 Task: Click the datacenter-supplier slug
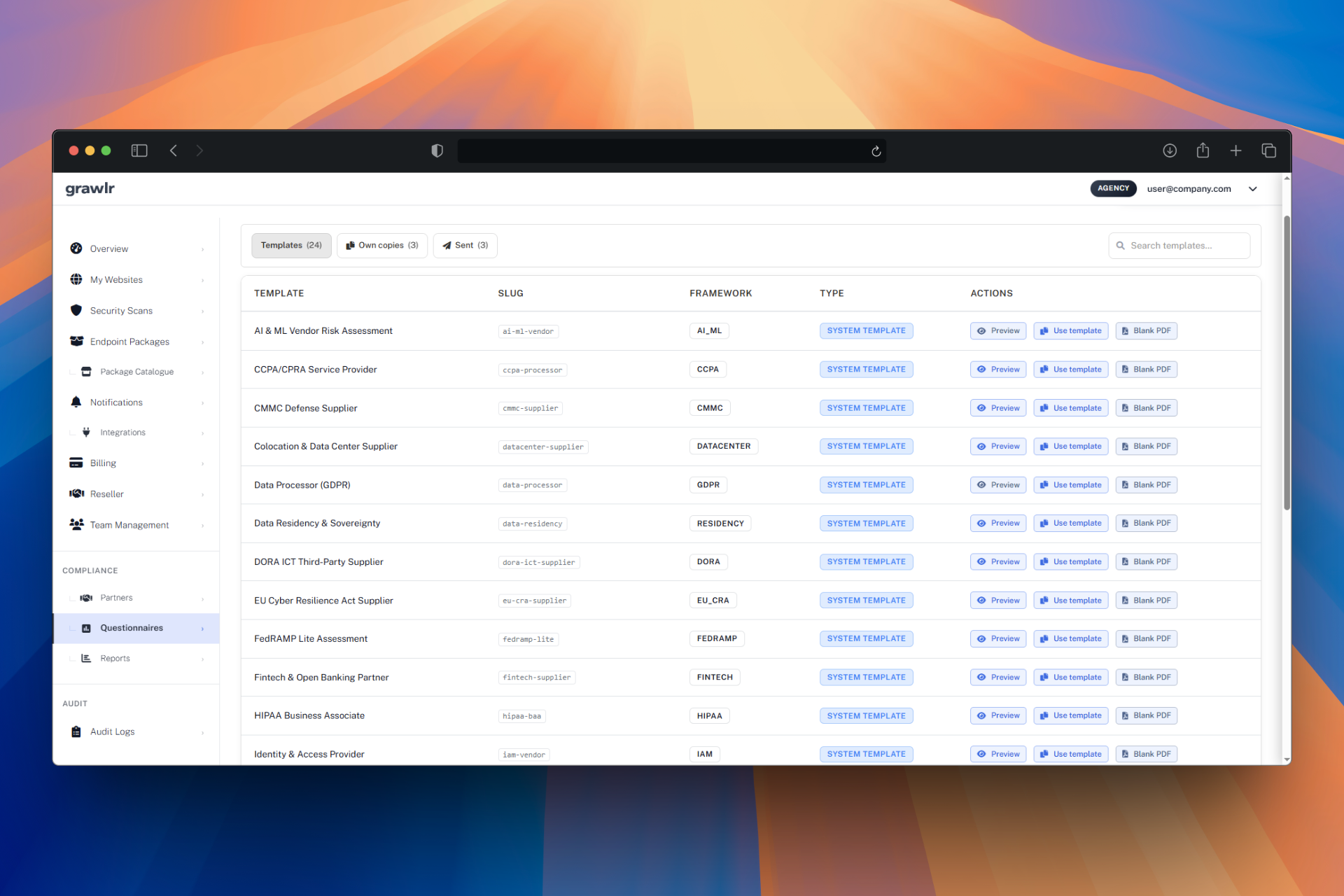pyautogui.click(x=543, y=447)
